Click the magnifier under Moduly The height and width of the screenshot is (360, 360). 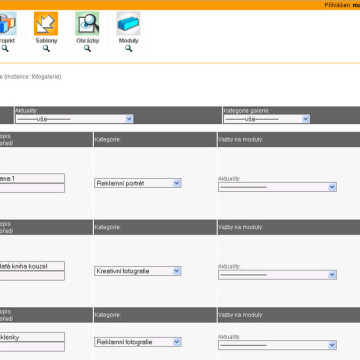click(x=129, y=49)
